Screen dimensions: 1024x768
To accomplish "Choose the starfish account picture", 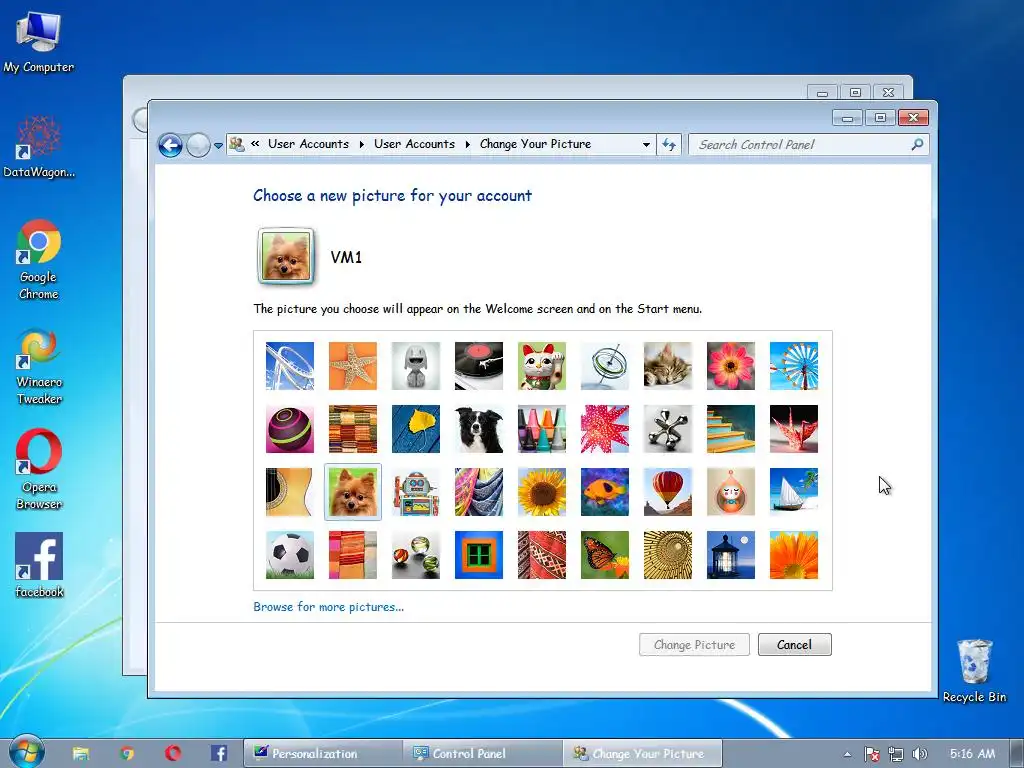I will click(353, 366).
